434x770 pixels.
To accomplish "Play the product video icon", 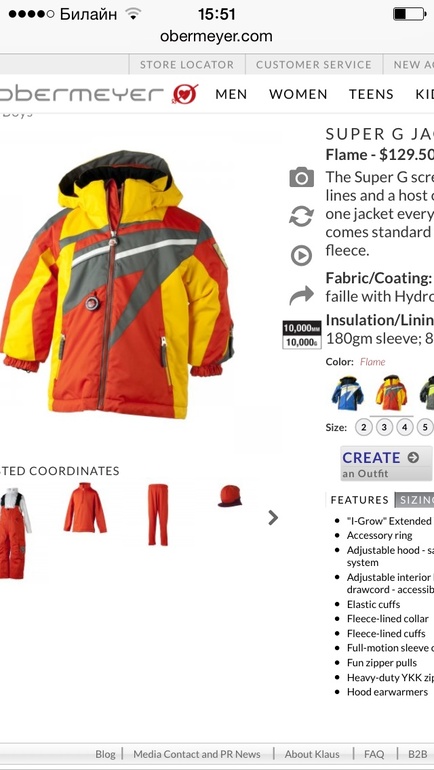I will [301, 255].
